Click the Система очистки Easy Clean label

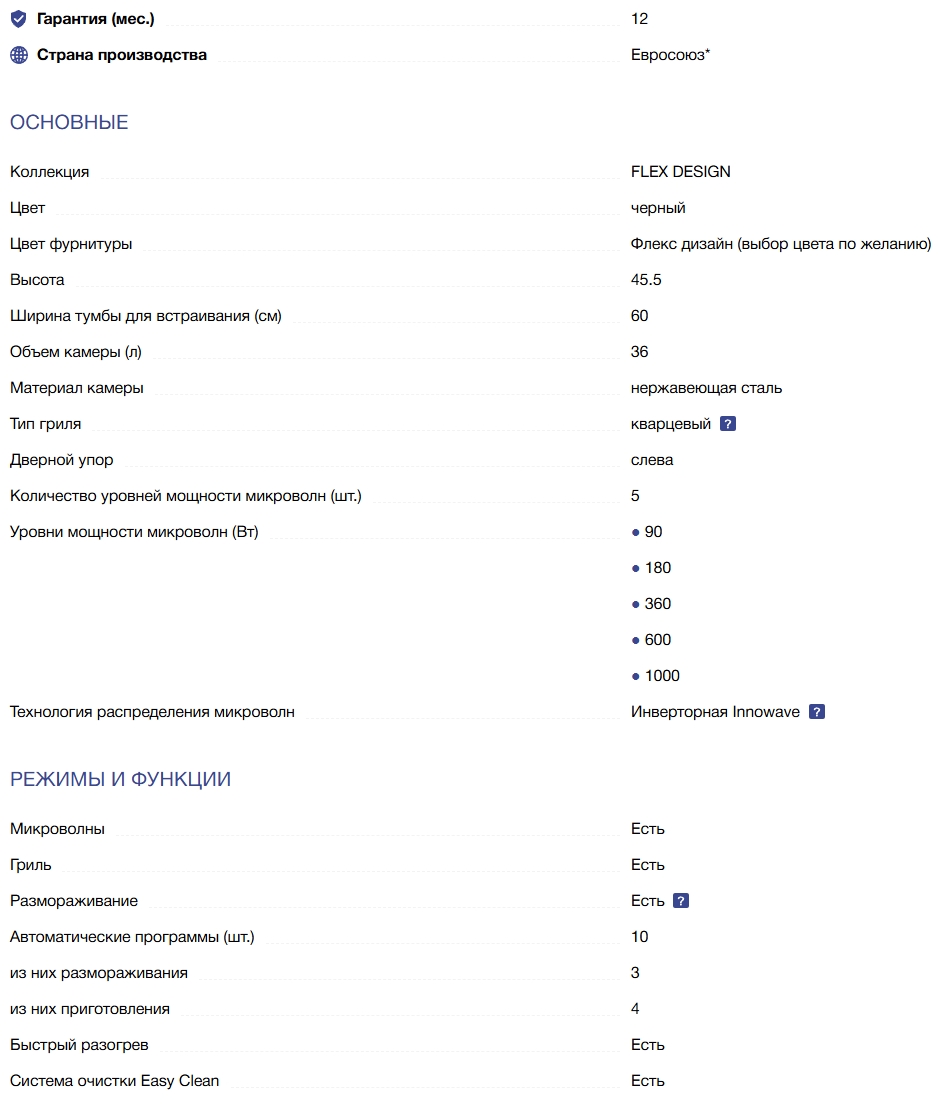coord(114,1081)
